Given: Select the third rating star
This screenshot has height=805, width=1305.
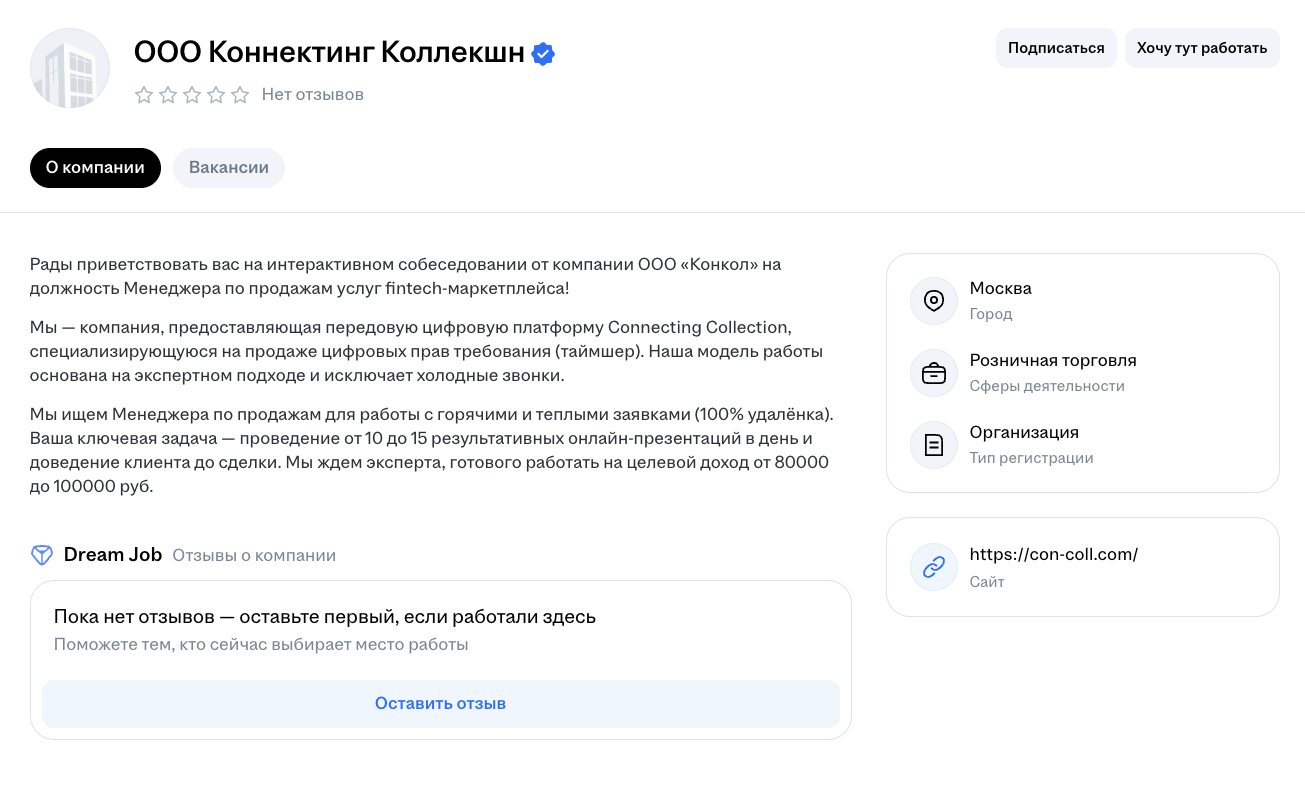Looking at the screenshot, I should click(192, 95).
